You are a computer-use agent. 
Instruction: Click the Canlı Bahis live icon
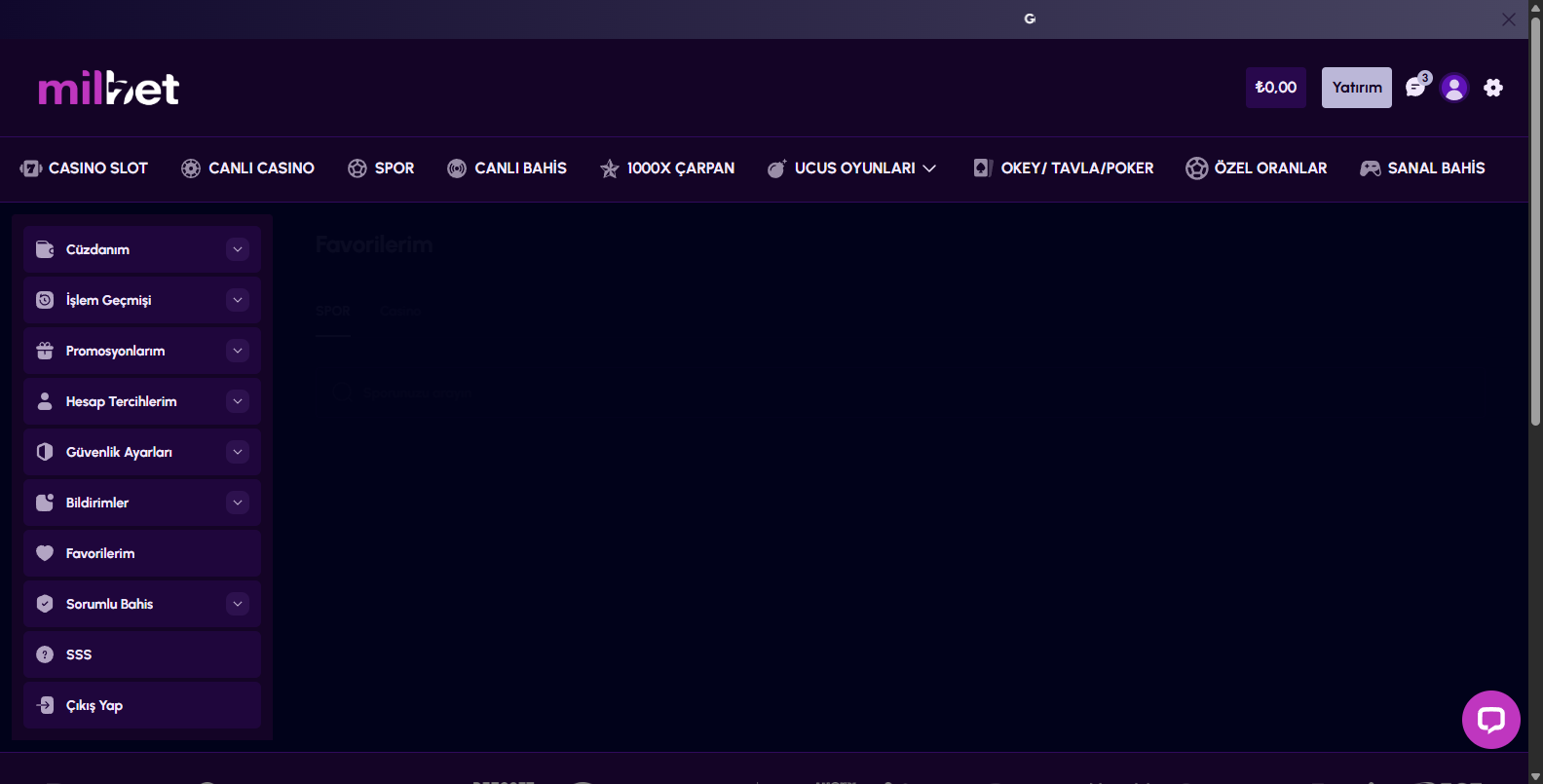457,168
